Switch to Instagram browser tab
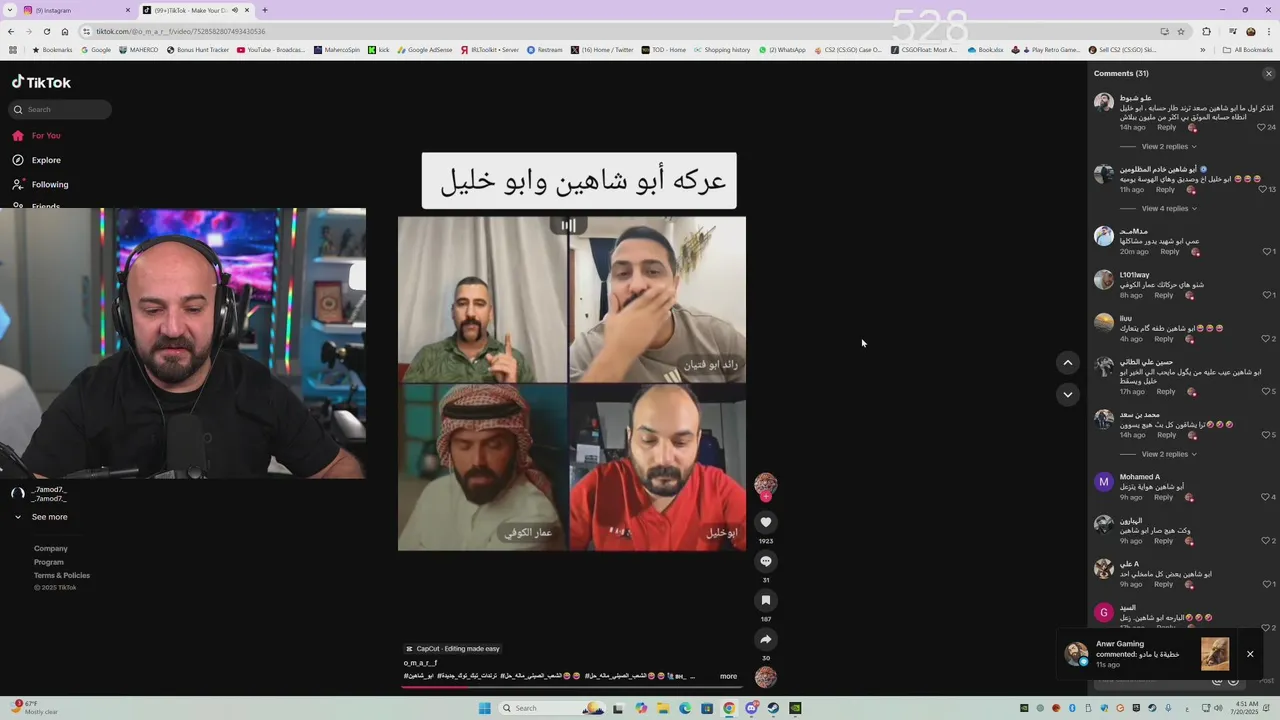Screen dimensions: 1280x720 75,10
